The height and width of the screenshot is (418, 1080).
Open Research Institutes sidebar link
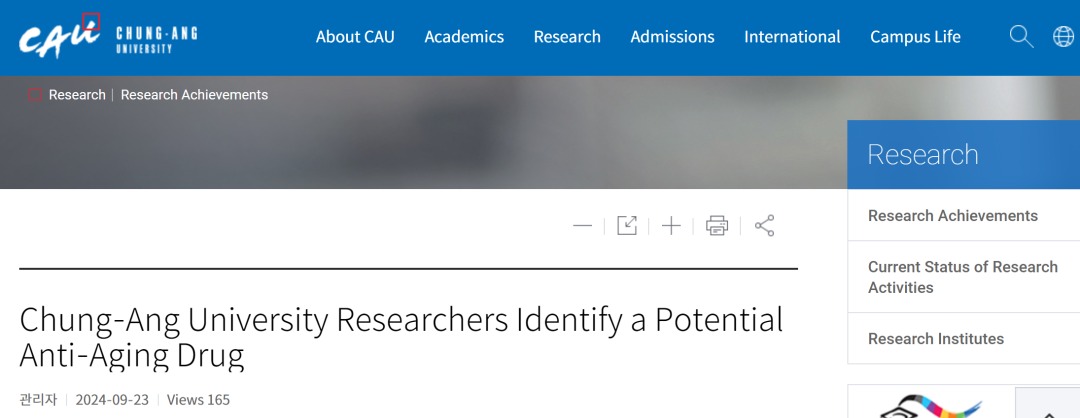pyautogui.click(x=936, y=339)
